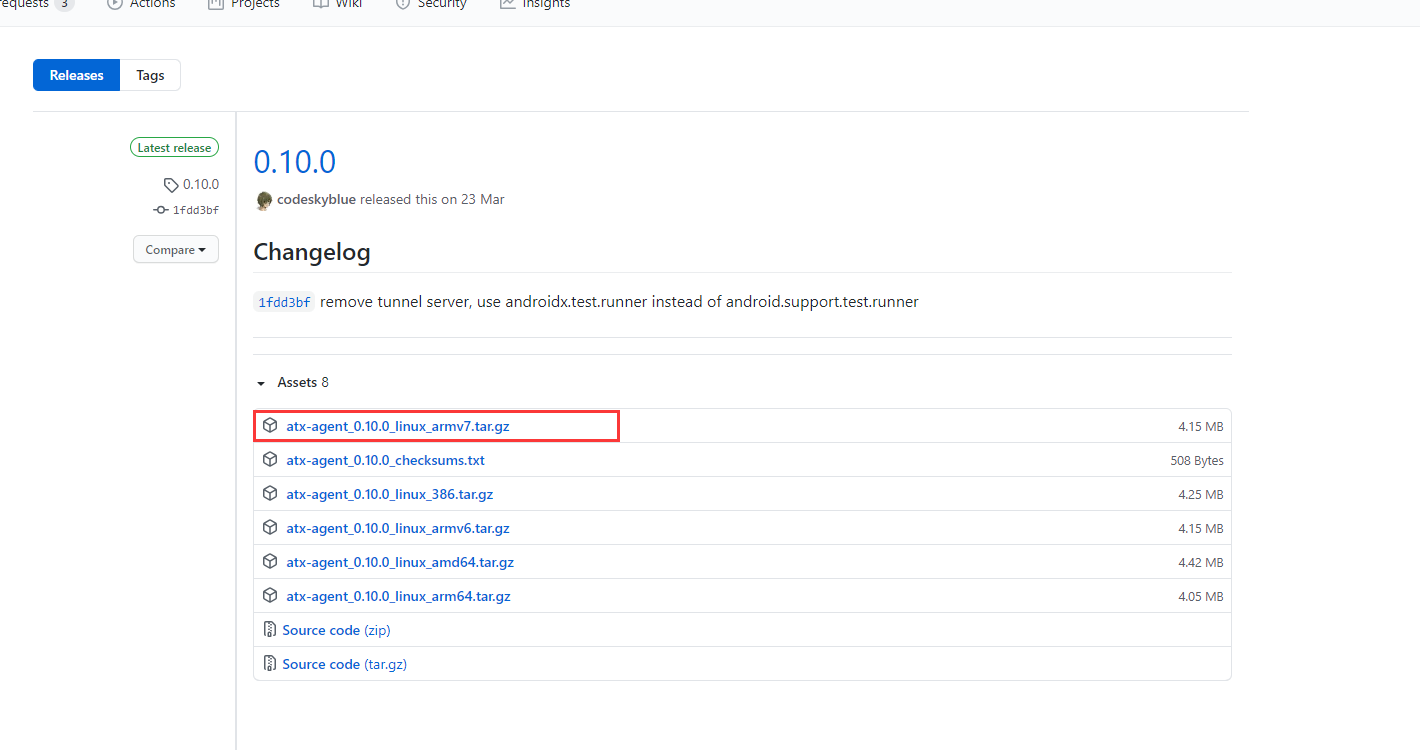Click the file icon beside Source code (zip)

point(269,629)
